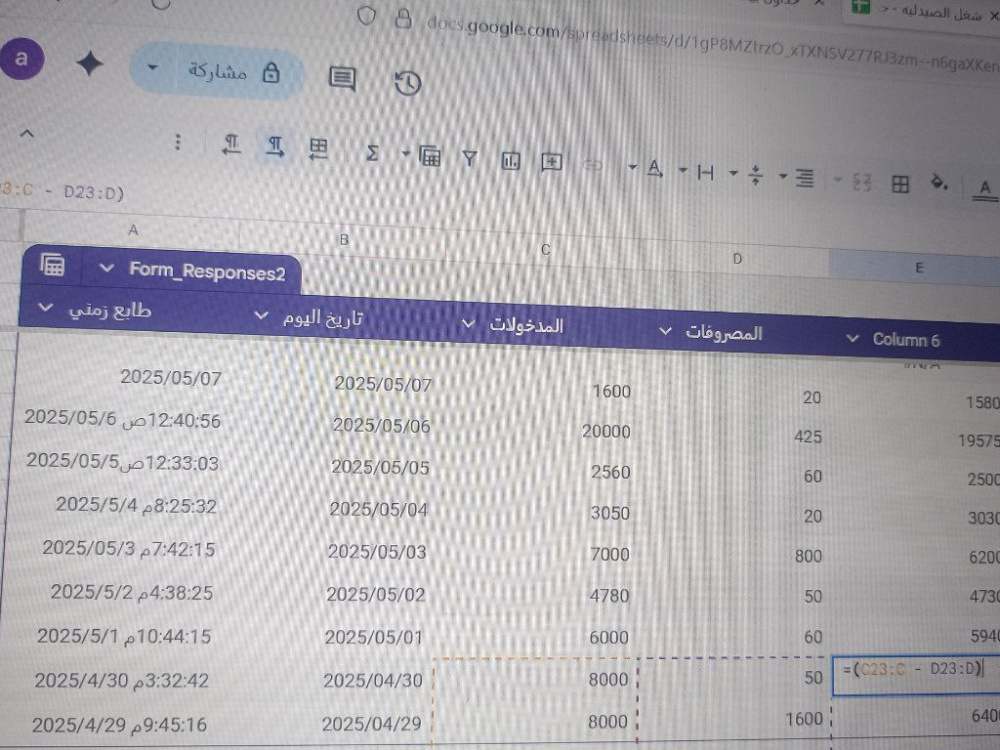
Task: Open the المدخولات column dropdown
Action: (468, 324)
